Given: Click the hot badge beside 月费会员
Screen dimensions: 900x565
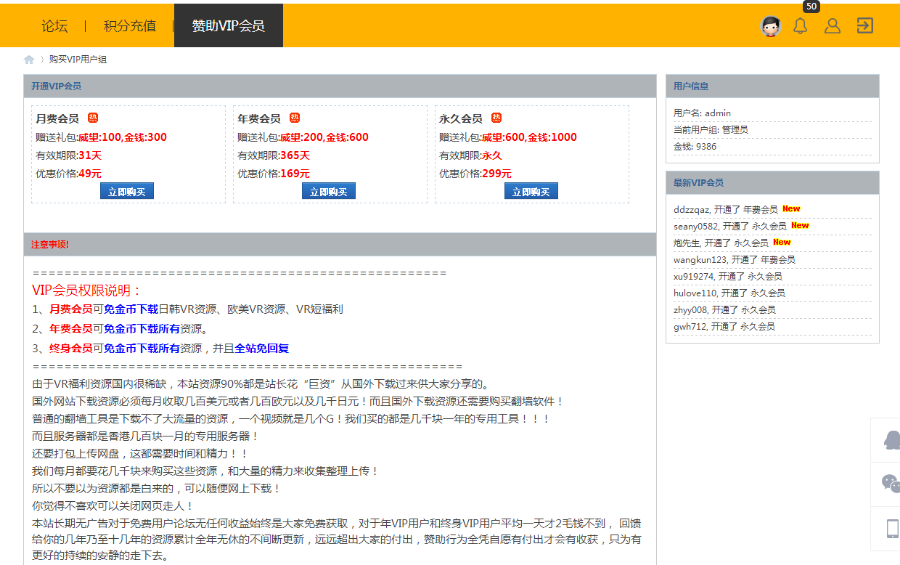Looking at the screenshot, I should point(93,118).
